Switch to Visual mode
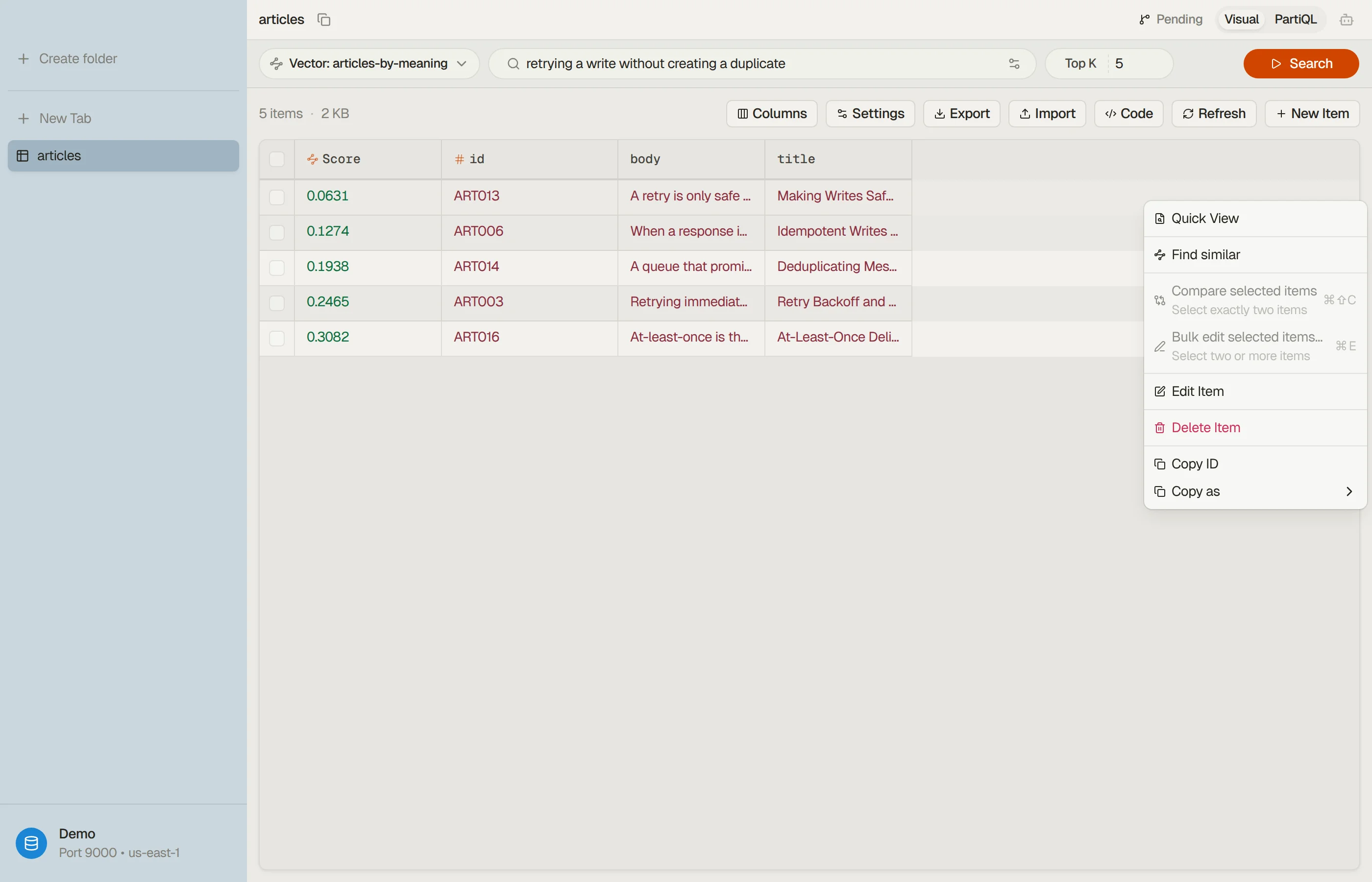This screenshot has height=882, width=1372. tap(1241, 20)
